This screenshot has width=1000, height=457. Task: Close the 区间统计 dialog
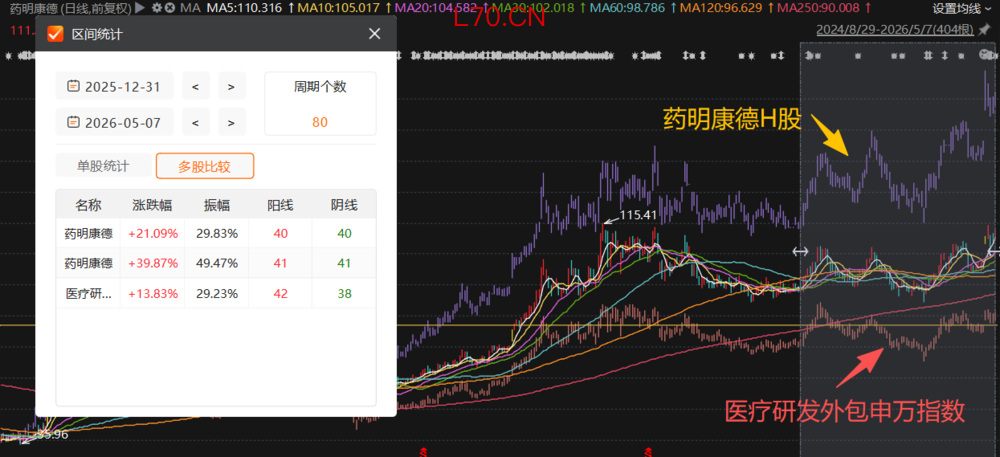click(x=374, y=34)
